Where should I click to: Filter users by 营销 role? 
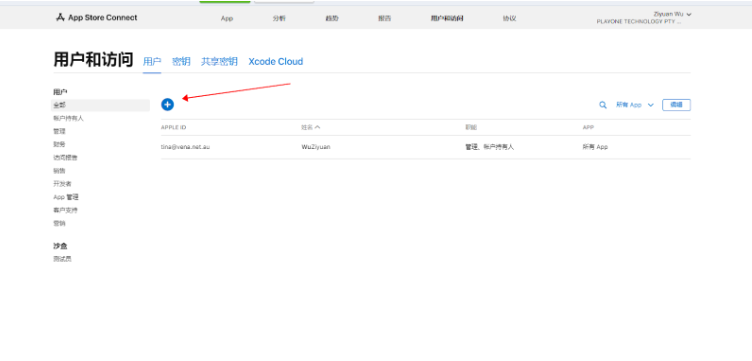59,223
